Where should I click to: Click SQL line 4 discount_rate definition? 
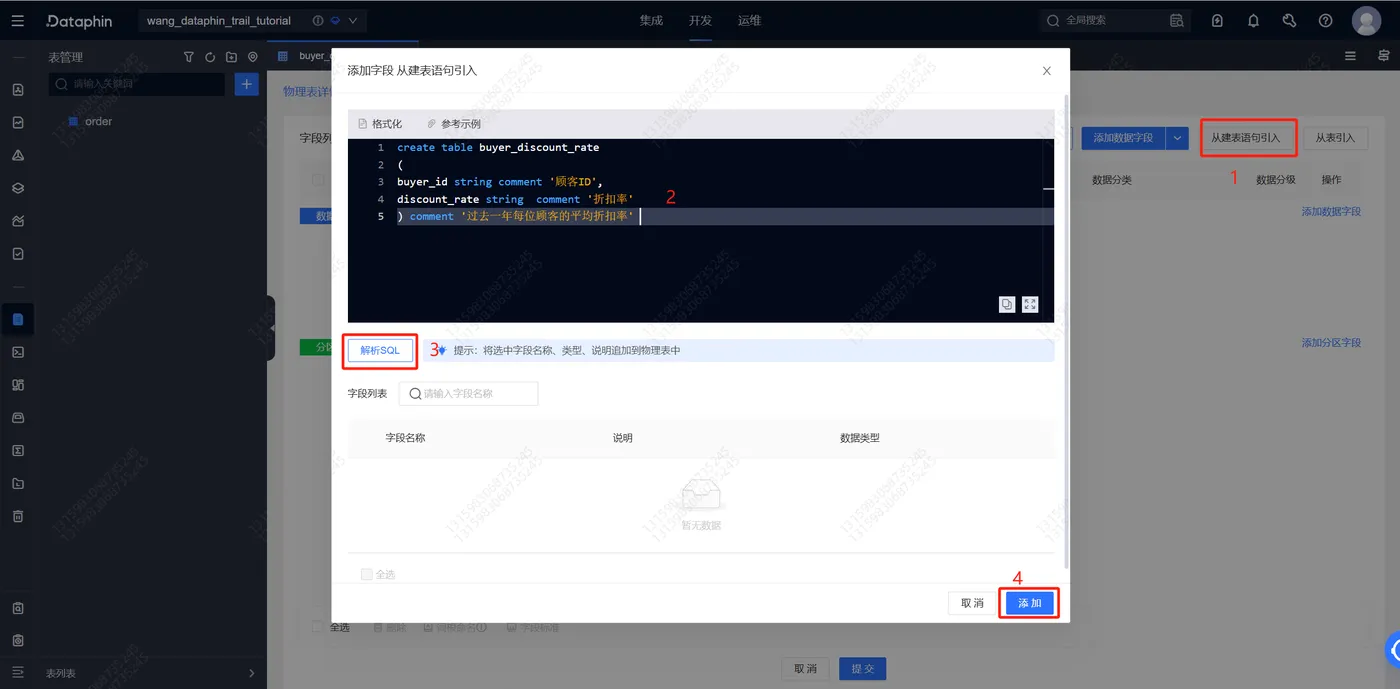click(x=515, y=199)
